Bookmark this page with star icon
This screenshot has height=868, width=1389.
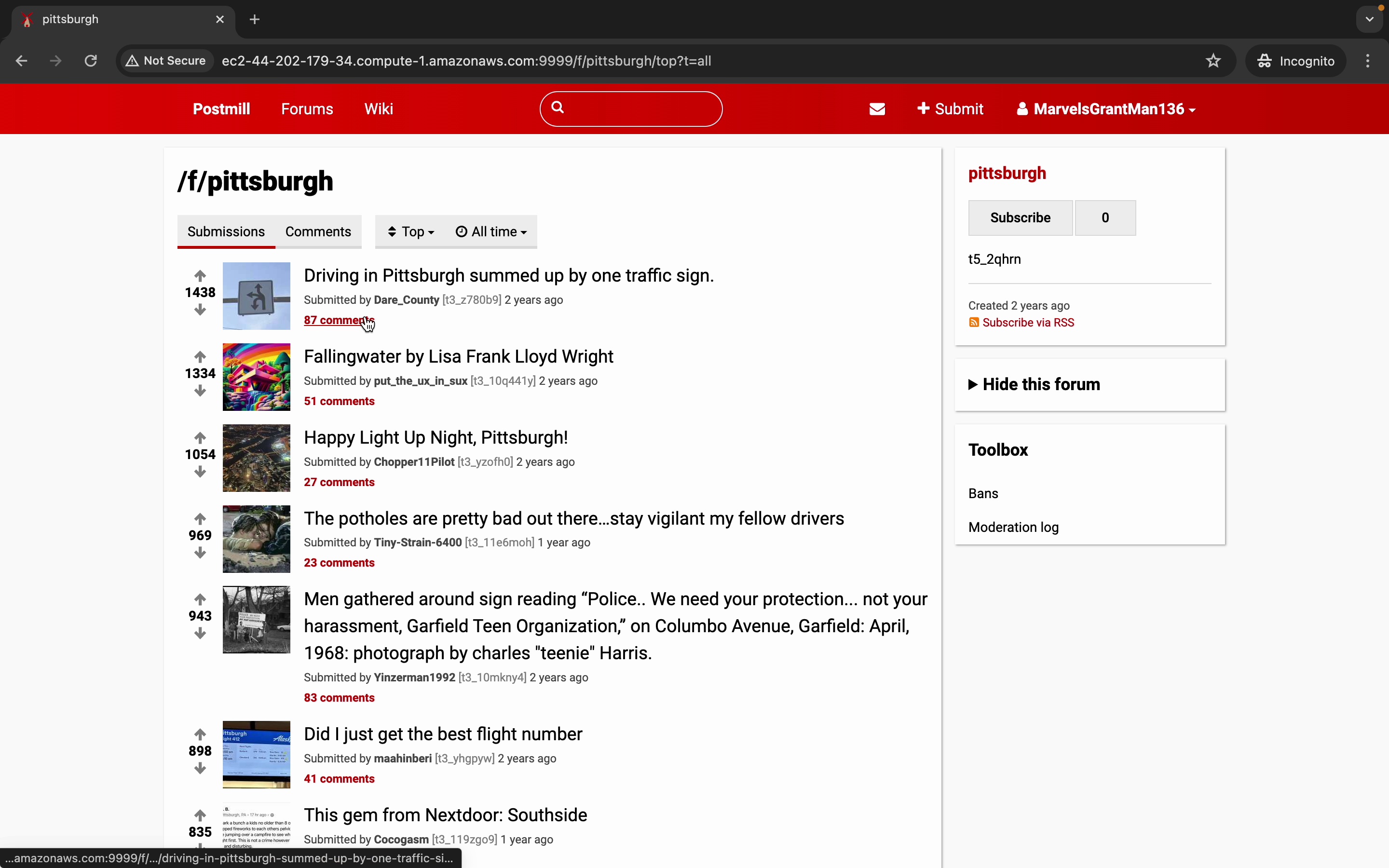click(x=1213, y=61)
